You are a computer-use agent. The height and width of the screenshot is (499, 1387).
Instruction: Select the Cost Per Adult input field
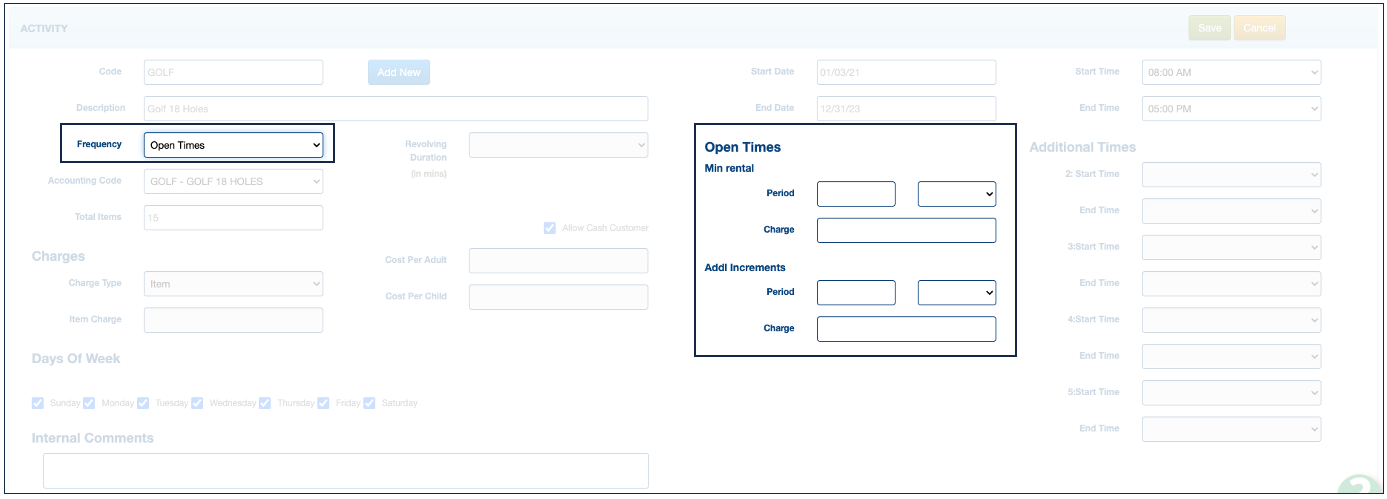click(558, 261)
